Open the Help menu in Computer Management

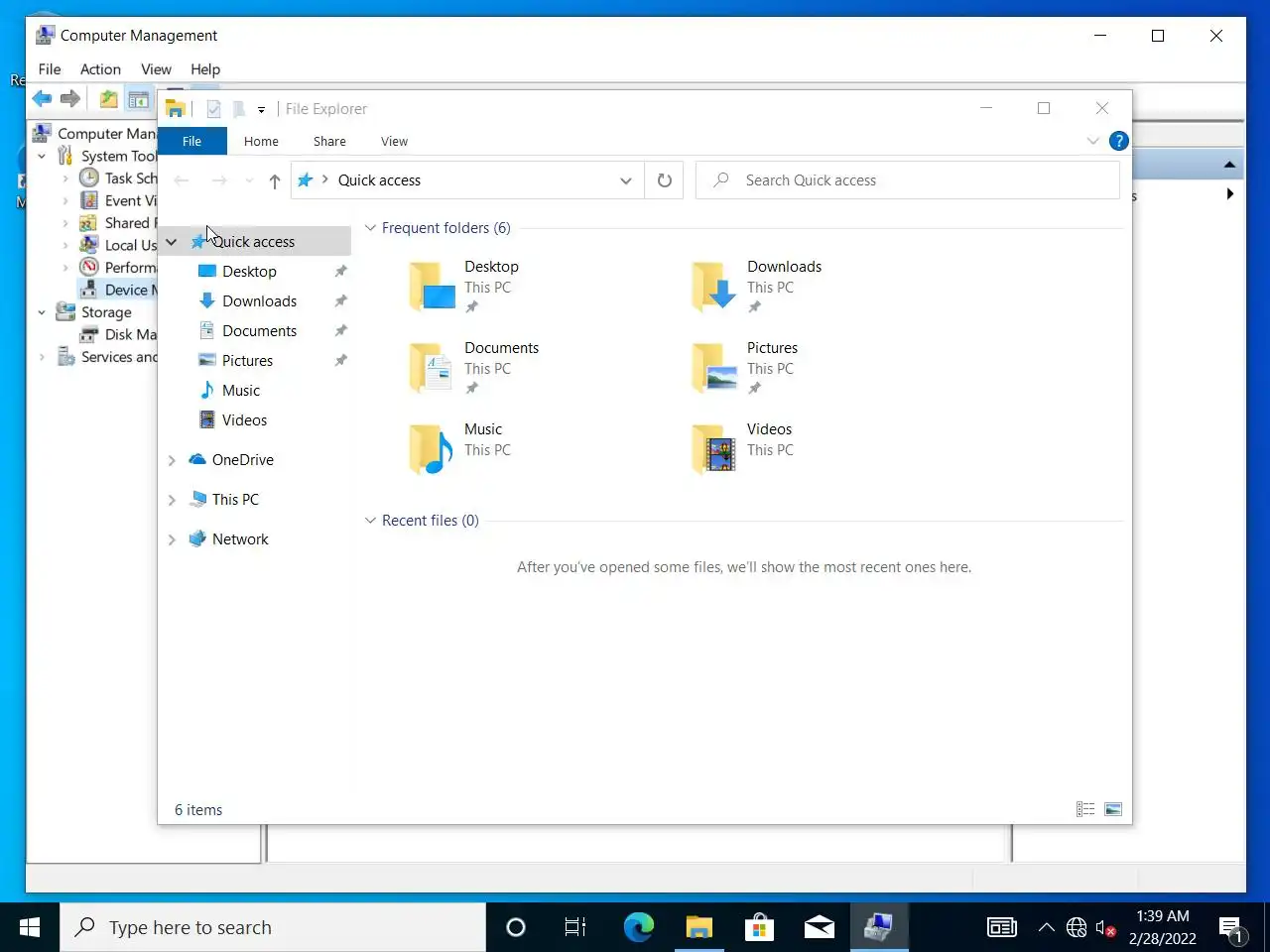(205, 69)
